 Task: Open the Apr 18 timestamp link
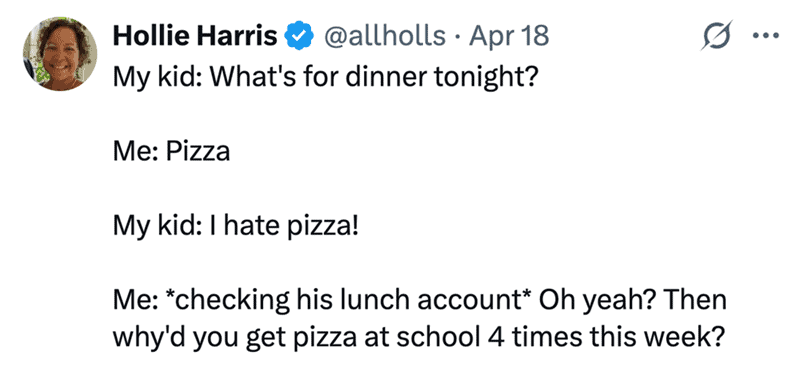tap(509, 36)
